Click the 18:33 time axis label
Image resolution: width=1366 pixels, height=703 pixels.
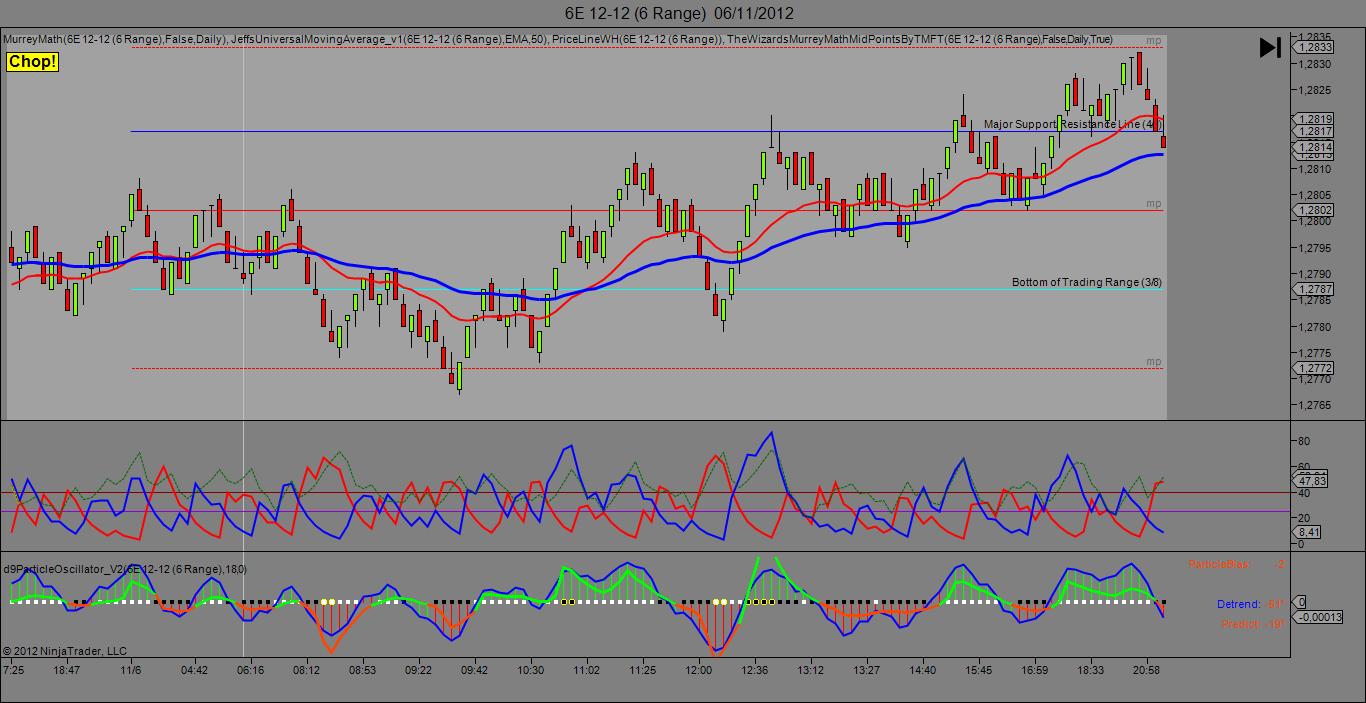click(x=1090, y=670)
